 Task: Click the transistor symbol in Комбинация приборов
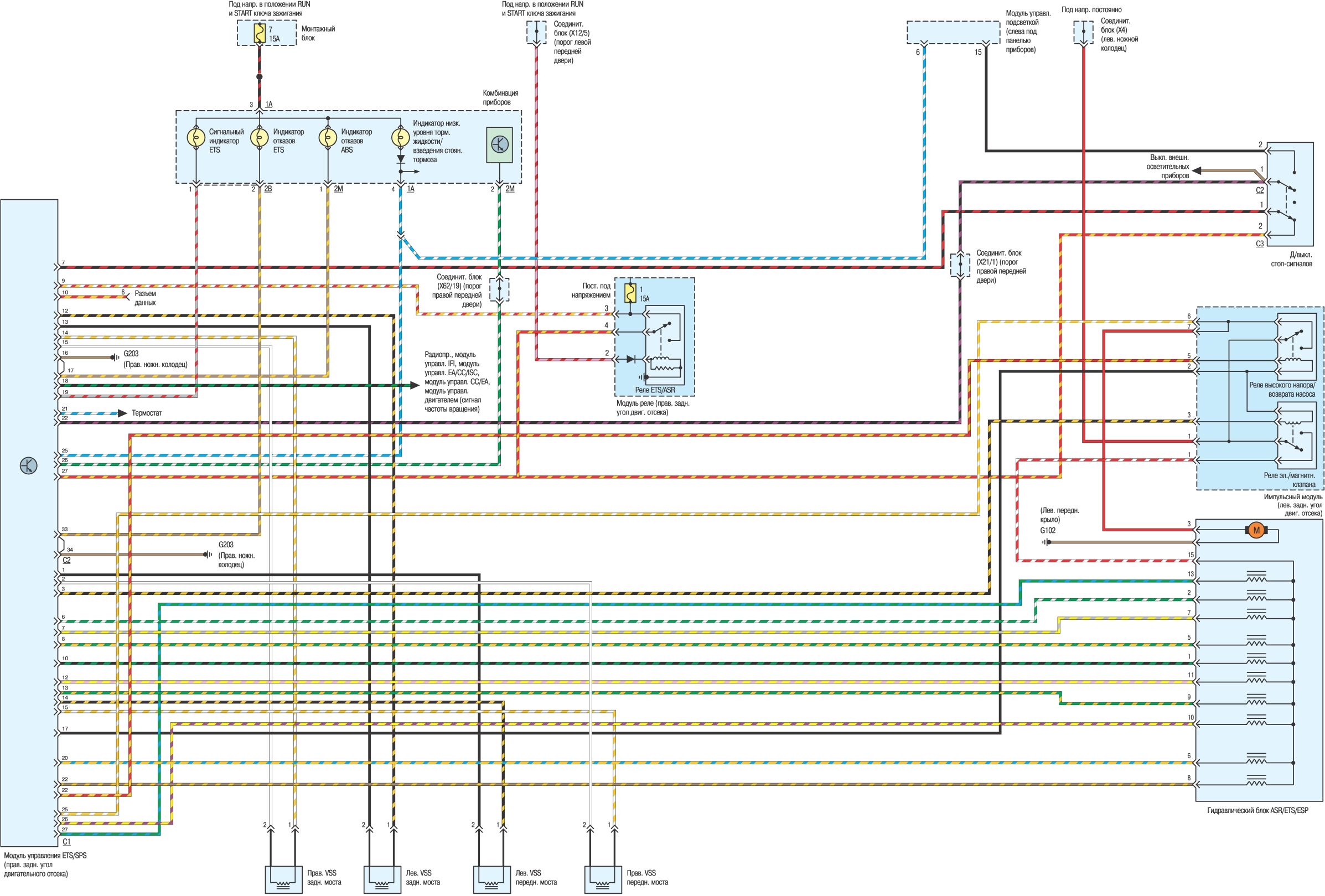[499, 145]
